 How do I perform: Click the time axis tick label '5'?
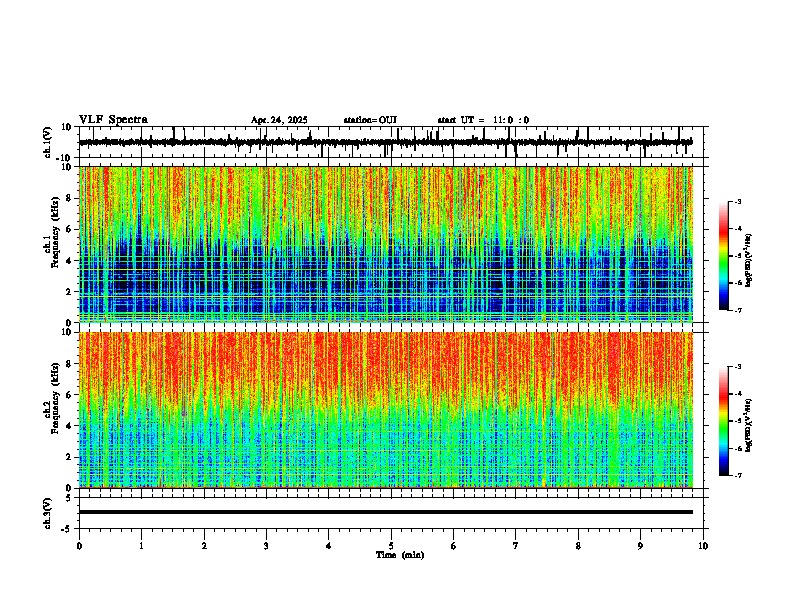391,546
